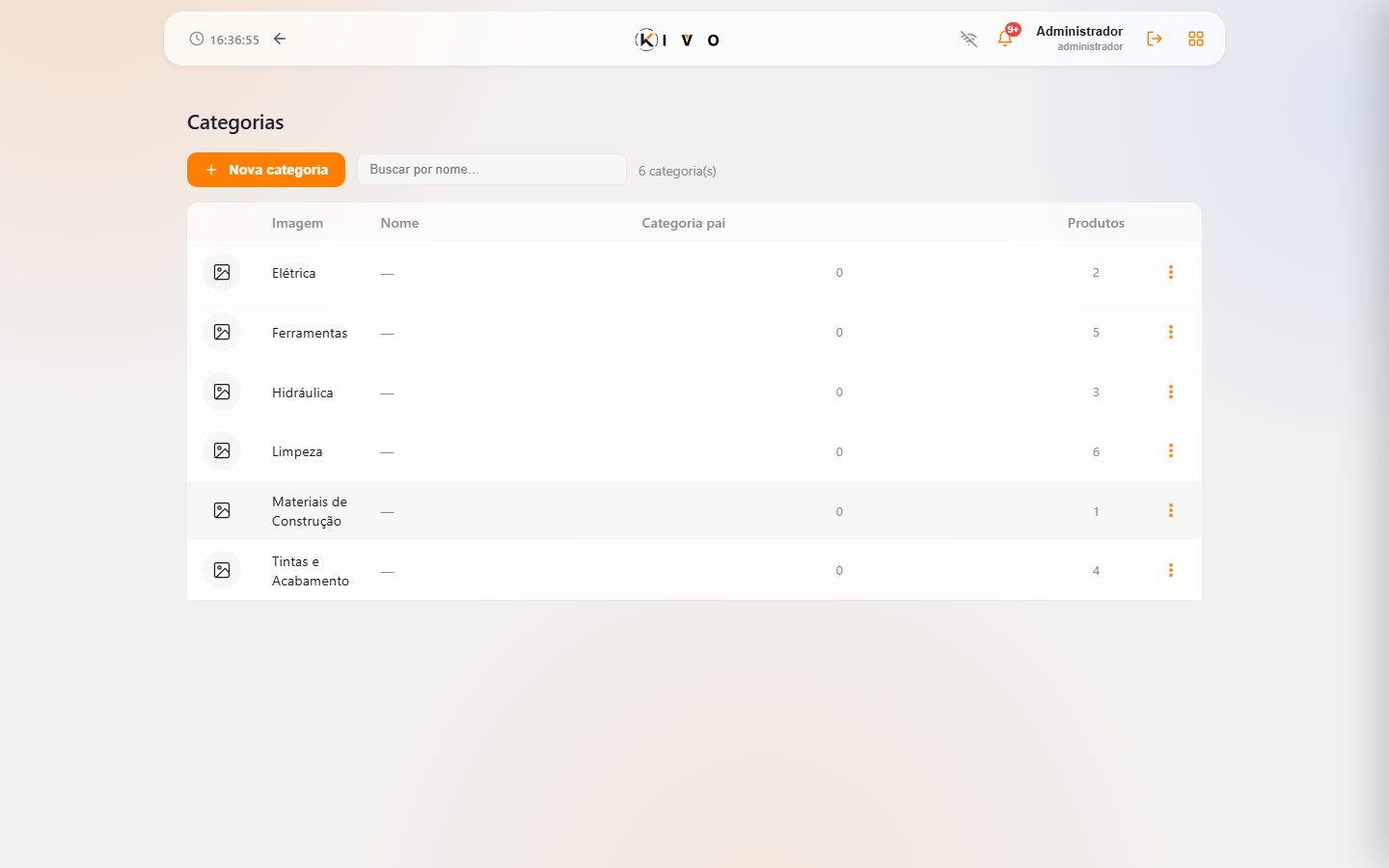The image size is (1389, 868).
Task: Select the Hidráulica category name
Action: (302, 393)
